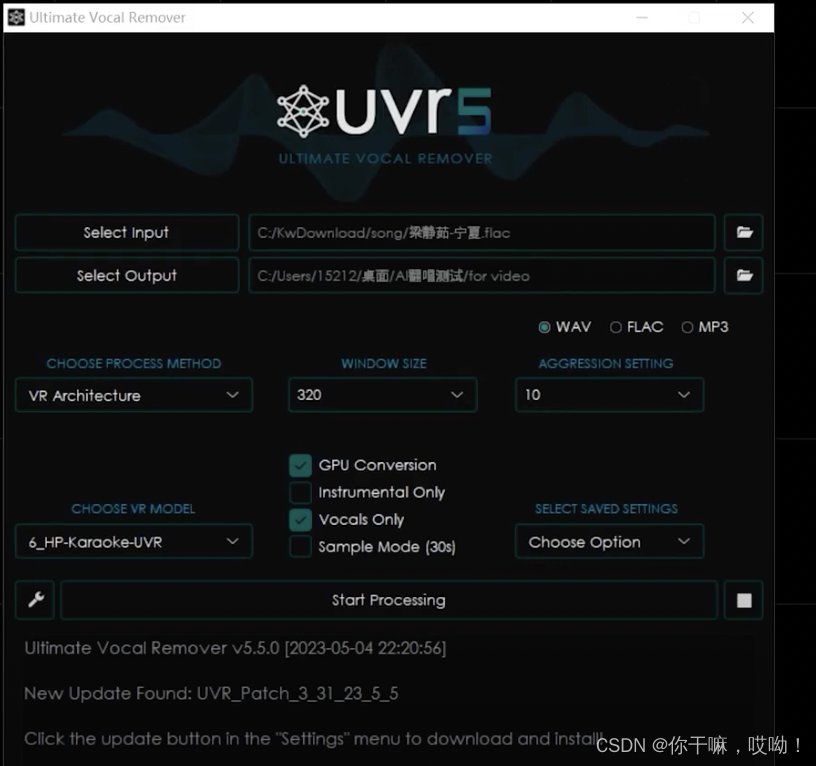Image resolution: width=816 pixels, height=766 pixels.
Task: Click Select Output button
Action: coord(126,275)
